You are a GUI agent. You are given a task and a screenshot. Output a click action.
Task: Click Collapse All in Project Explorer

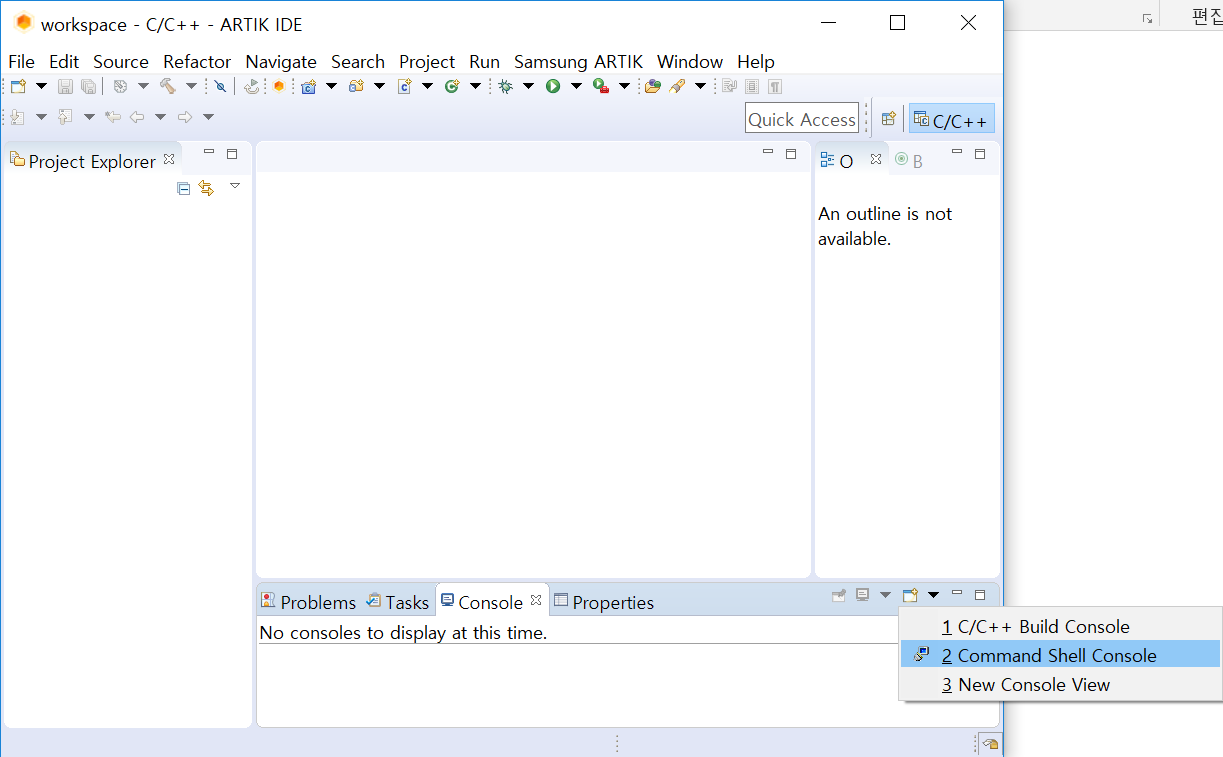pyautogui.click(x=183, y=188)
